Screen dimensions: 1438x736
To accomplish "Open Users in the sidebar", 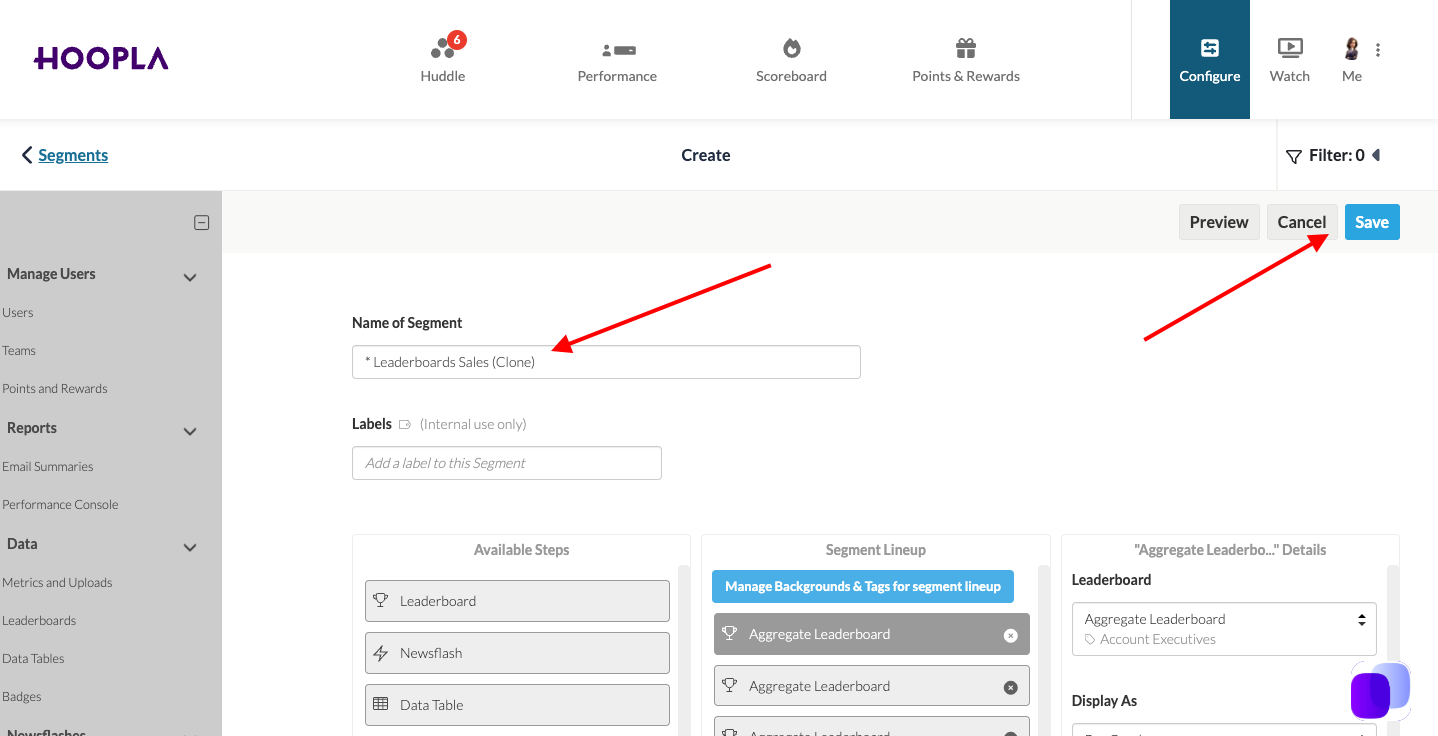I will tap(18, 313).
